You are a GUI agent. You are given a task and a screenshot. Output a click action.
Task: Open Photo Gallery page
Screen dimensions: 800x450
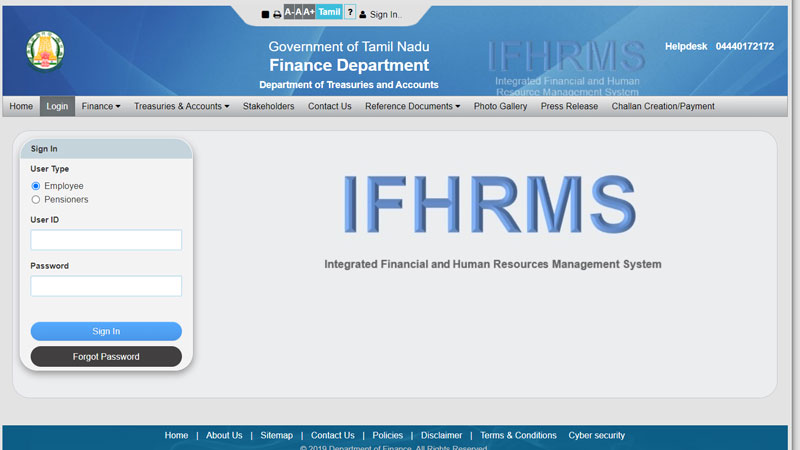tap(500, 106)
